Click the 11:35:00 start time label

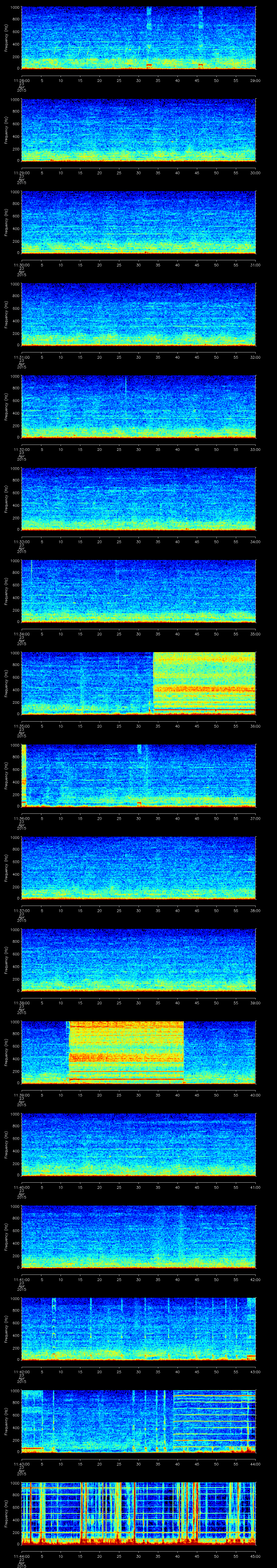point(21,726)
